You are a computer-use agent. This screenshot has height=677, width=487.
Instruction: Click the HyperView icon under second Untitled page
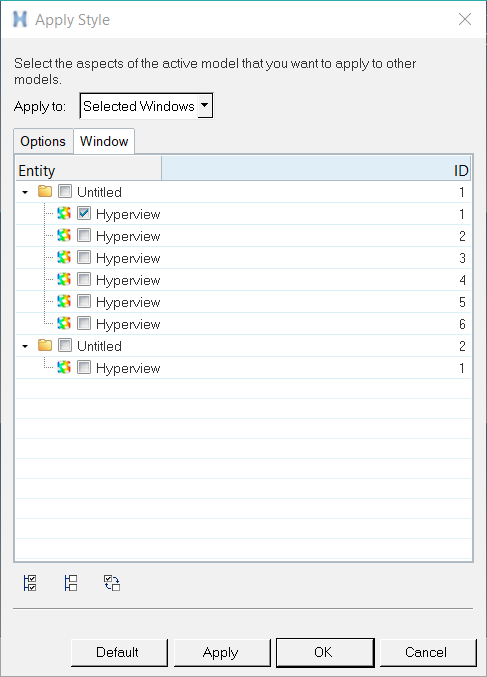64,367
